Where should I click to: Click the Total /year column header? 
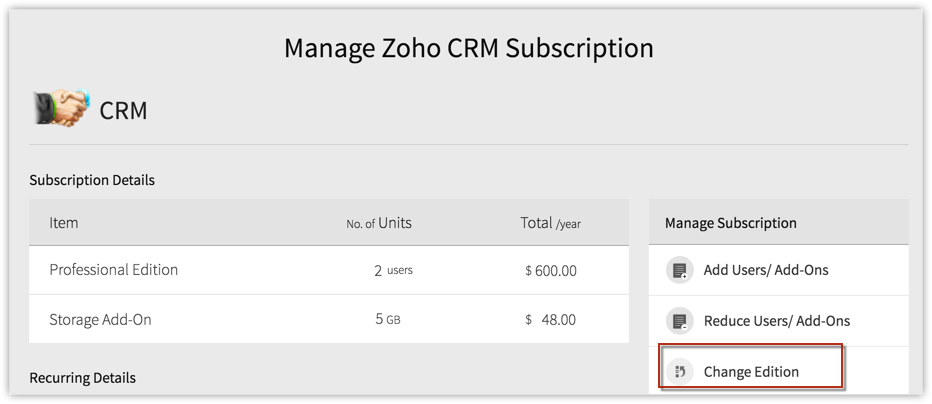coord(550,223)
